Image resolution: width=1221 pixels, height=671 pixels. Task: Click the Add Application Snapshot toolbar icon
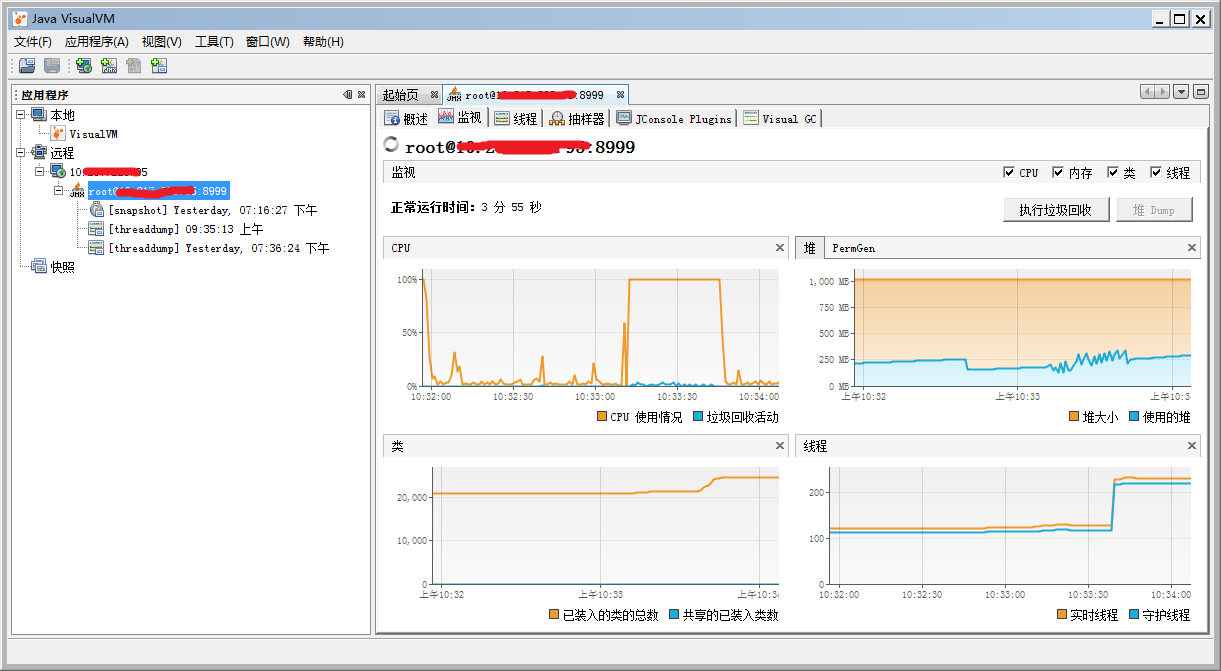pos(159,66)
